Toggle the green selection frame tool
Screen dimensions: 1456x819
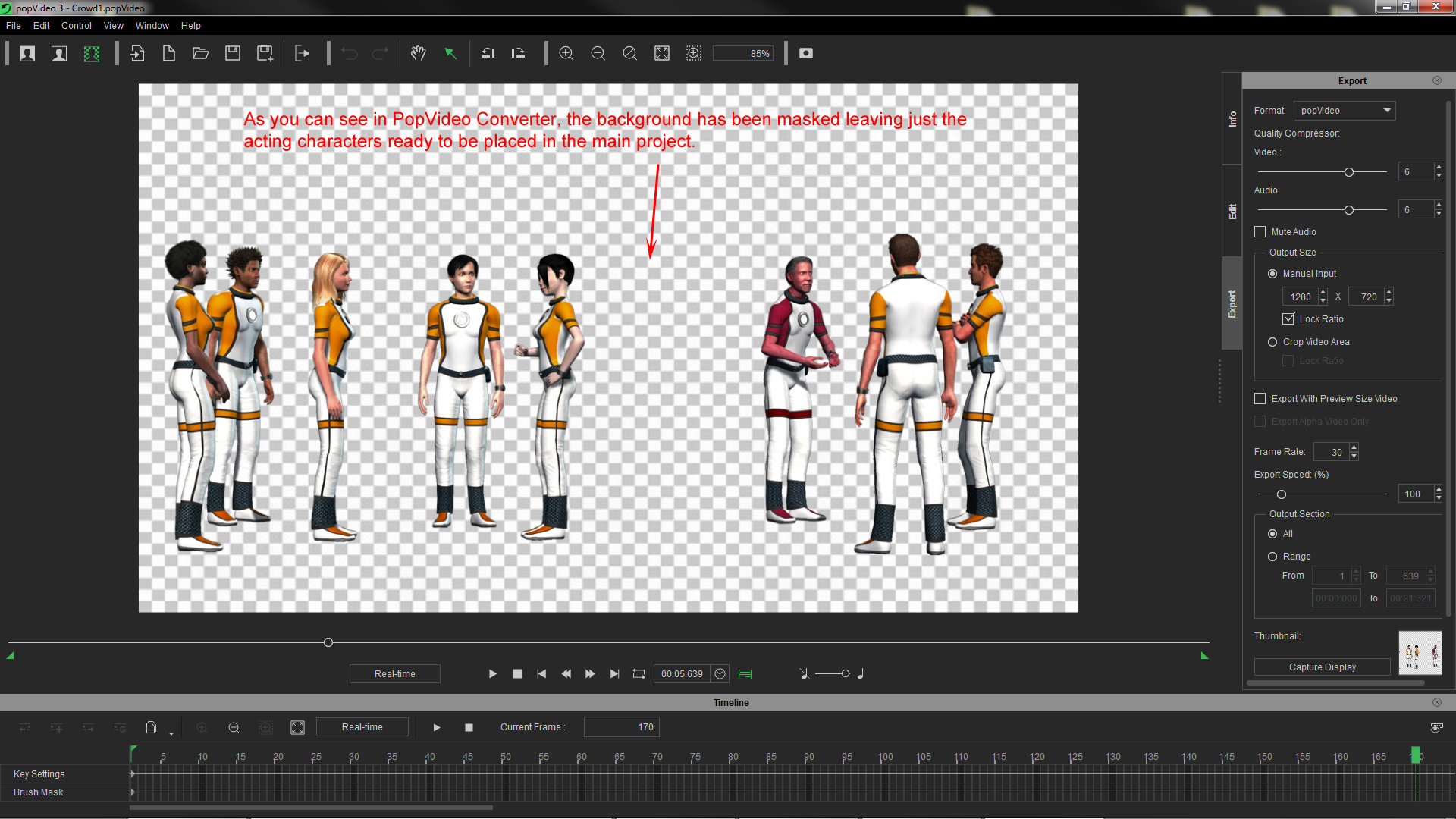(x=92, y=53)
